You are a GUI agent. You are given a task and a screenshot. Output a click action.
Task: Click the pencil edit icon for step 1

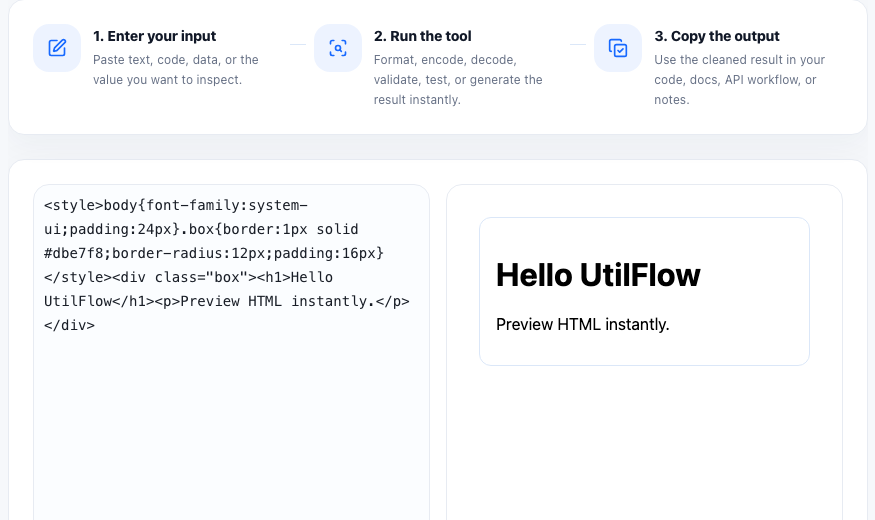click(57, 48)
